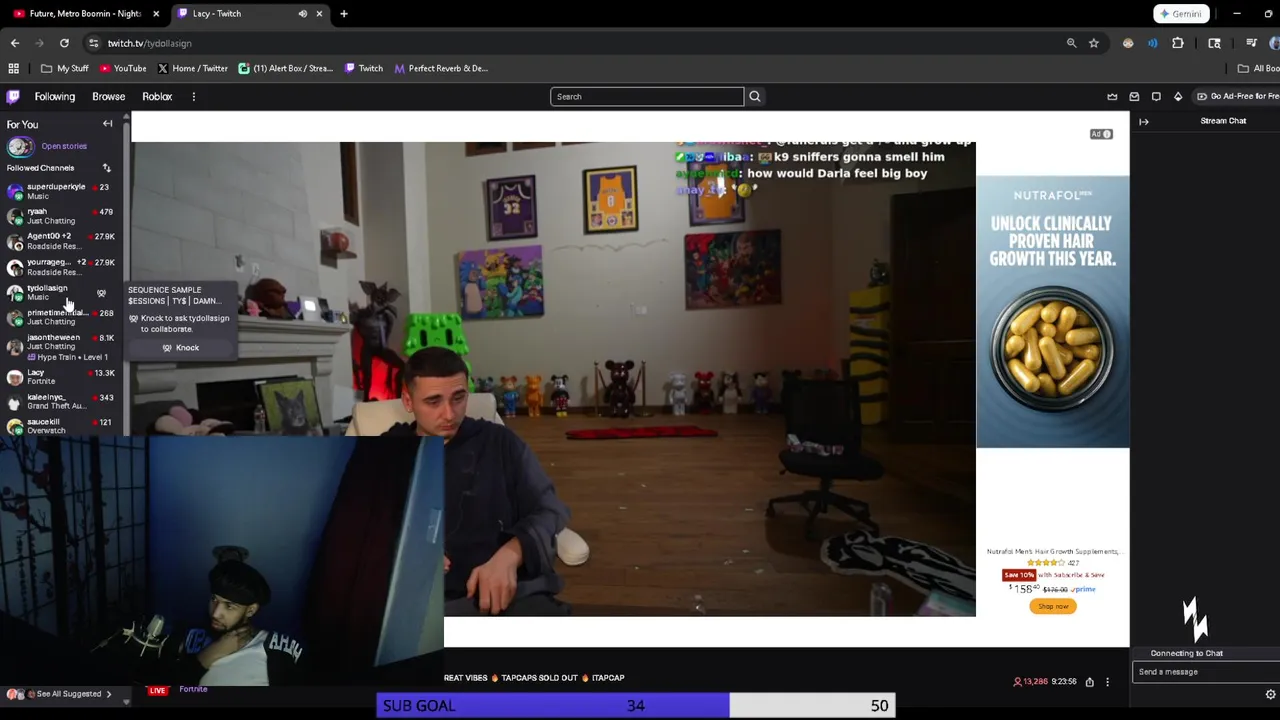Open the Chrome apps grid icon
The image size is (1280, 720).
click(x=14, y=69)
